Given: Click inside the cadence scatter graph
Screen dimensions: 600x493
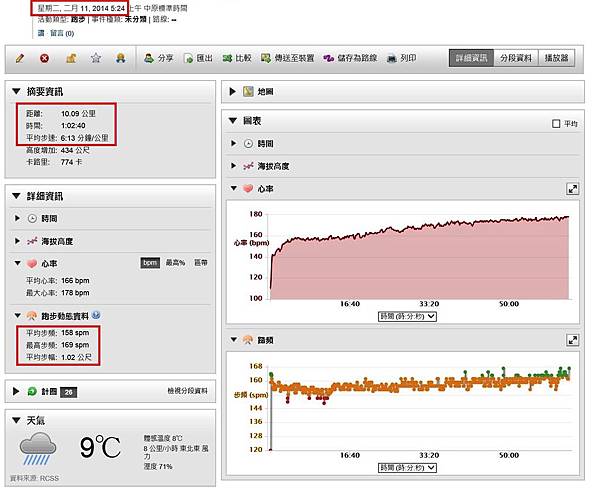Looking at the screenshot, I should (x=420, y=408).
